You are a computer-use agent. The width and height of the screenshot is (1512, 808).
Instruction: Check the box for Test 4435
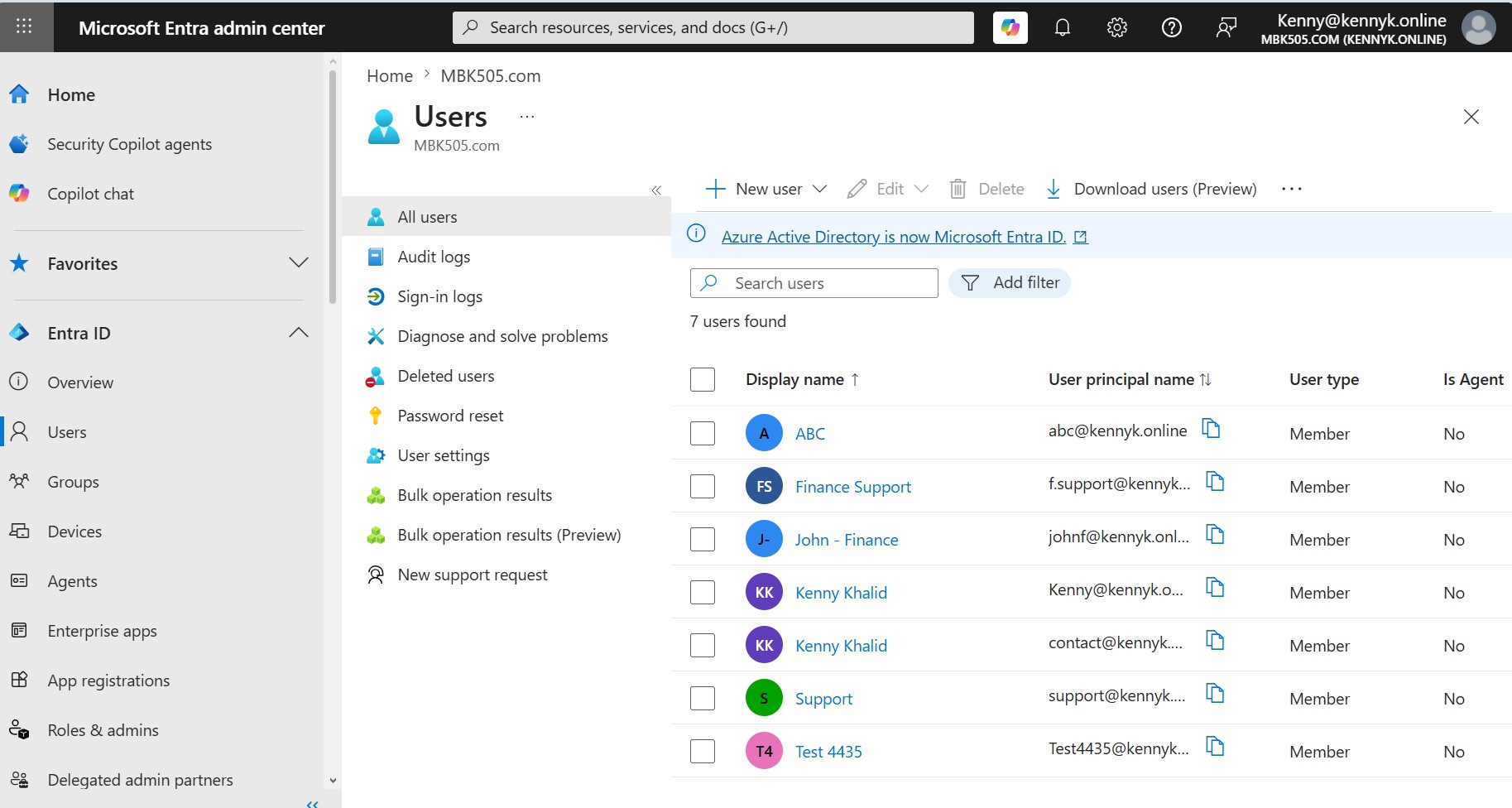[x=703, y=751]
